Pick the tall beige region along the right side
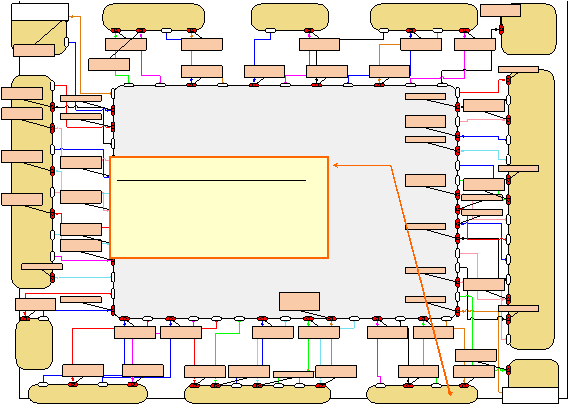Image resolution: width=569 pixels, height=405 pixels. coord(532,209)
